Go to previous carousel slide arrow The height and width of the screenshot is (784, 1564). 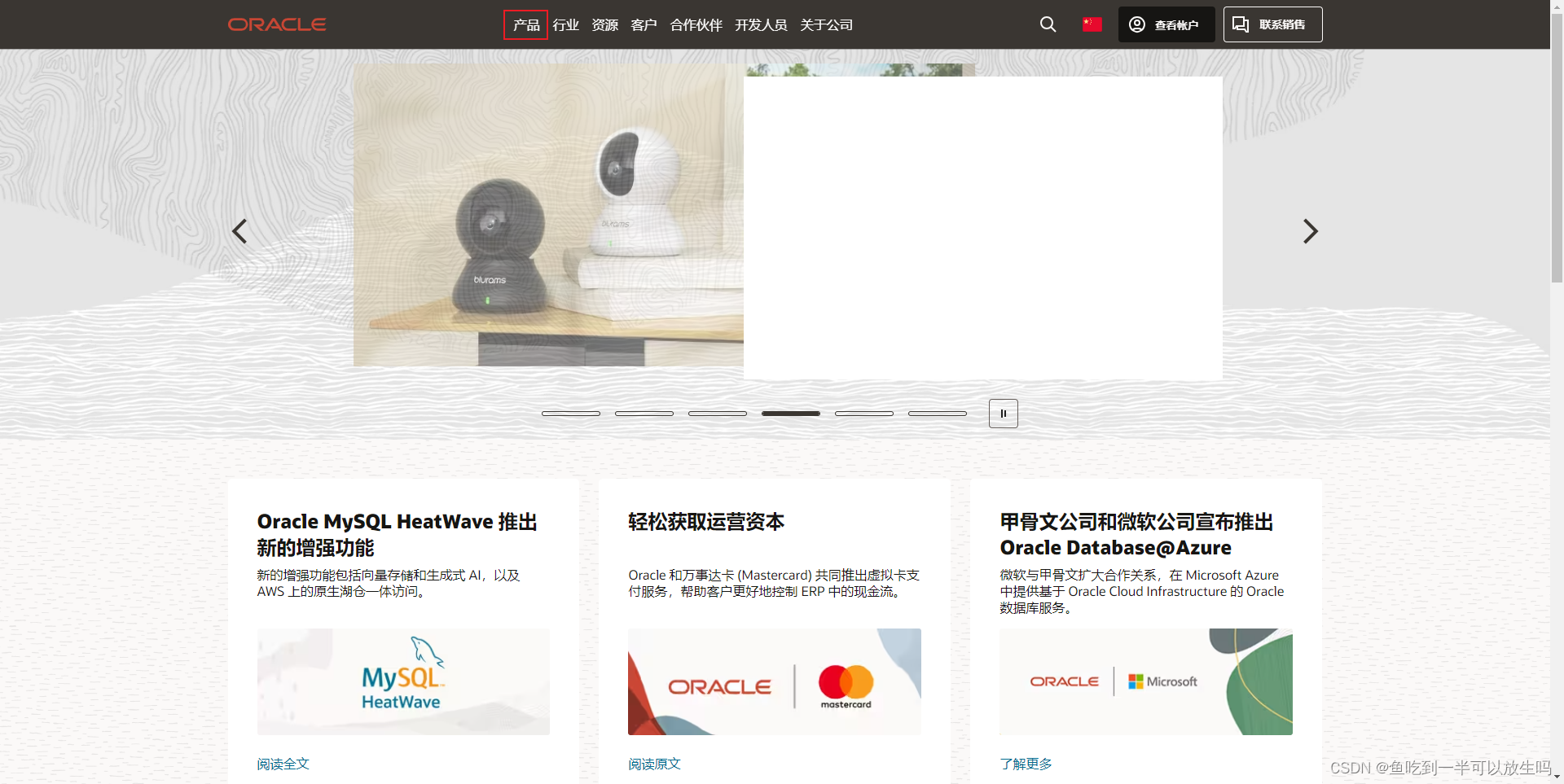coord(239,231)
